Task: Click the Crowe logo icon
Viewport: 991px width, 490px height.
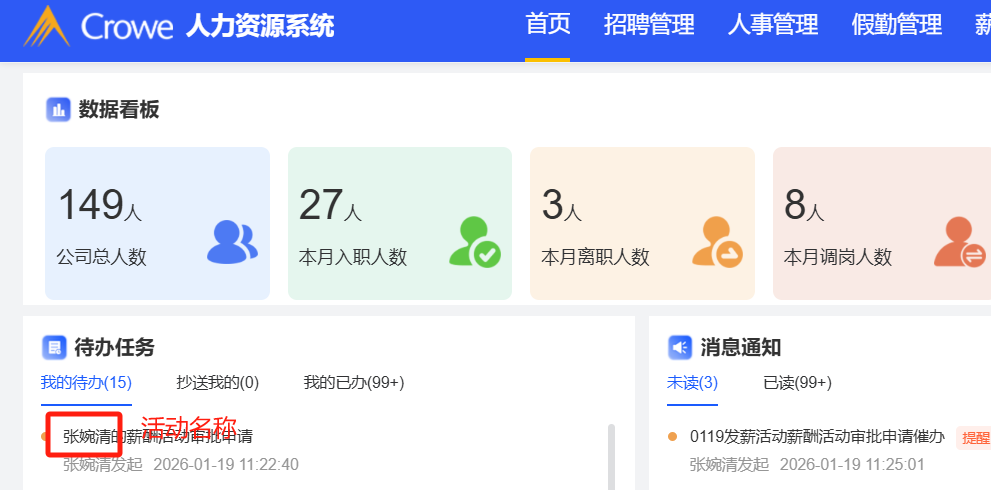Action: (46, 26)
